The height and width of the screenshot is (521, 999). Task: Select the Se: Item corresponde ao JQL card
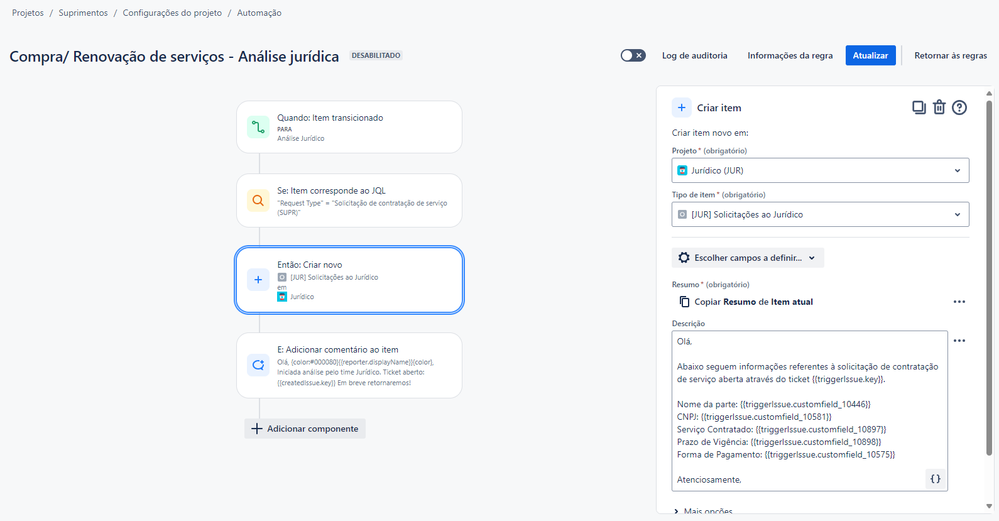click(349, 201)
